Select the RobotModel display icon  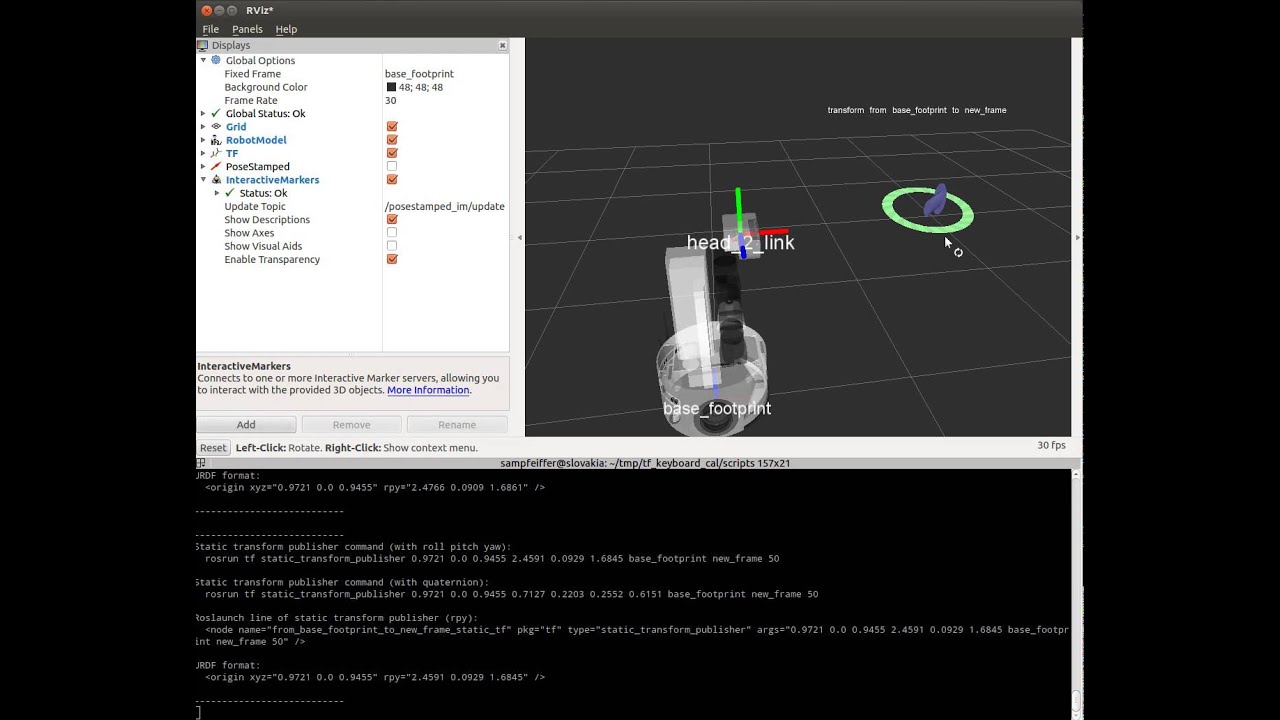tap(216, 140)
